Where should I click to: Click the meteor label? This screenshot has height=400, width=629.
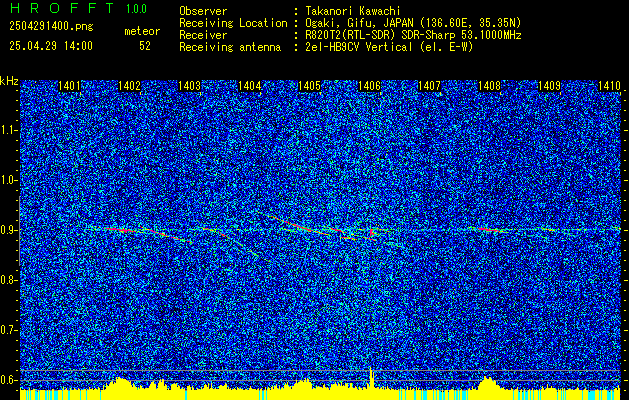coord(142,31)
